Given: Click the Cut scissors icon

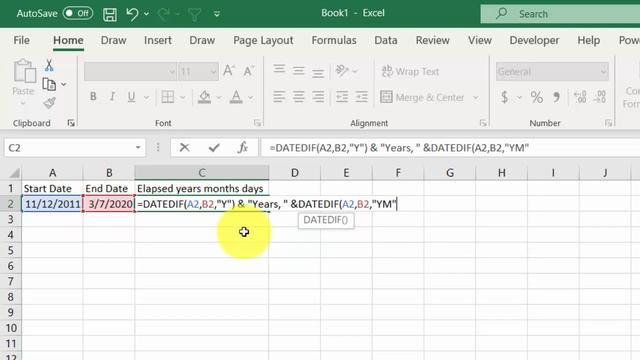Looking at the screenshot, I should (49, 65).
